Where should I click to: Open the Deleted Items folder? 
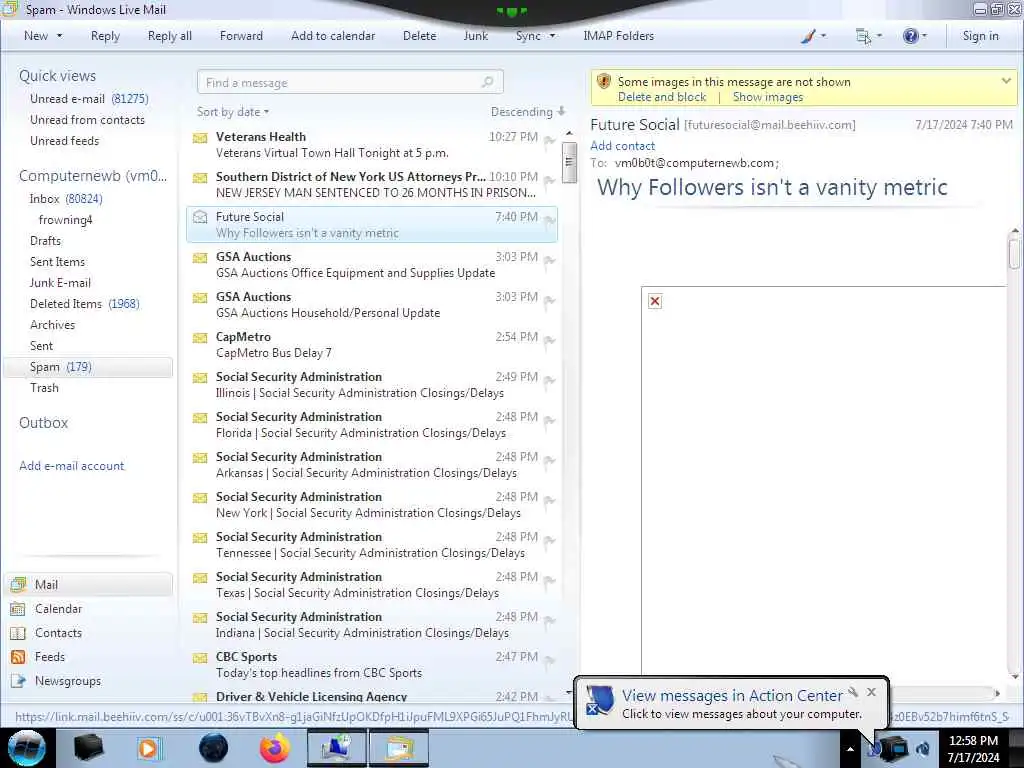pos(84,304)
